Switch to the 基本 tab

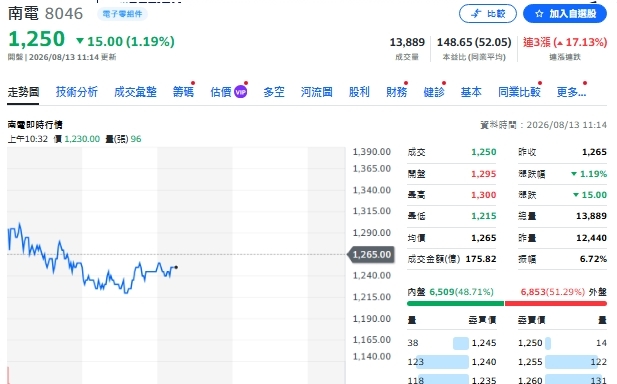pyautogui.click(x=471, y=92)
